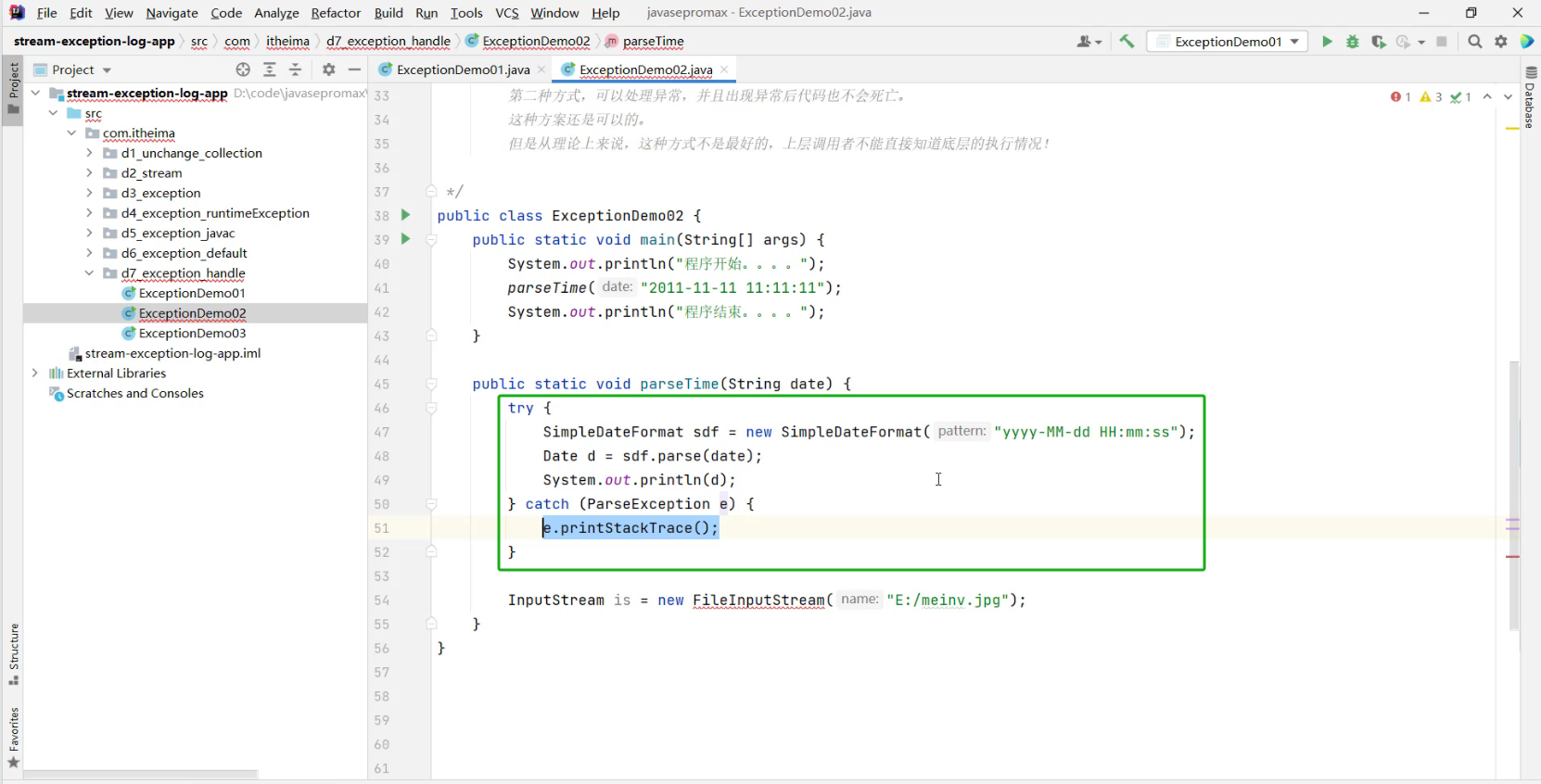Collapse the com.itheima package
The width and height of the screenshot is (1541, 784).
(x=71, y=133)
